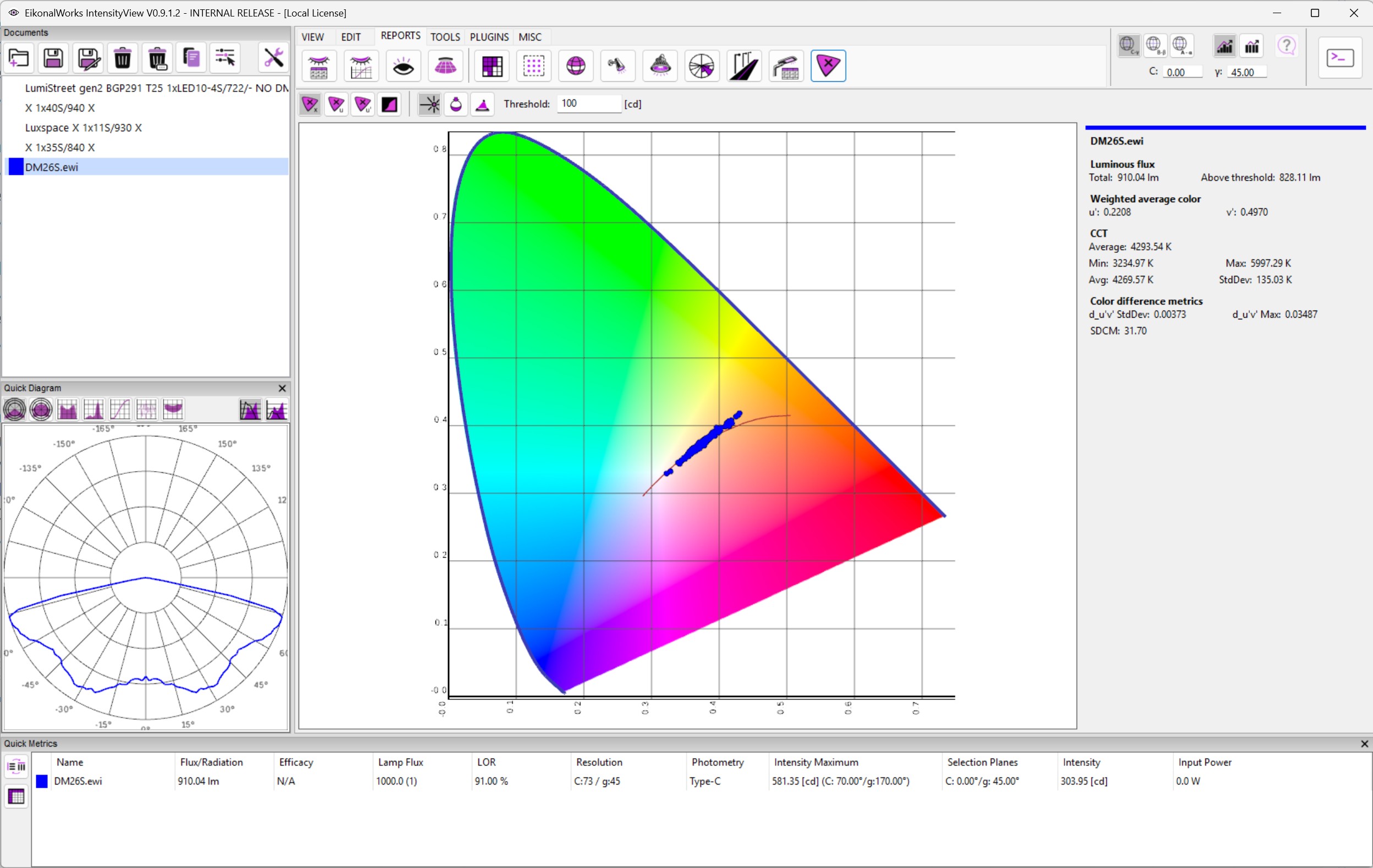Select full polar quick diagram icon
Screen dimensions: 1373x868
[41, 409]
